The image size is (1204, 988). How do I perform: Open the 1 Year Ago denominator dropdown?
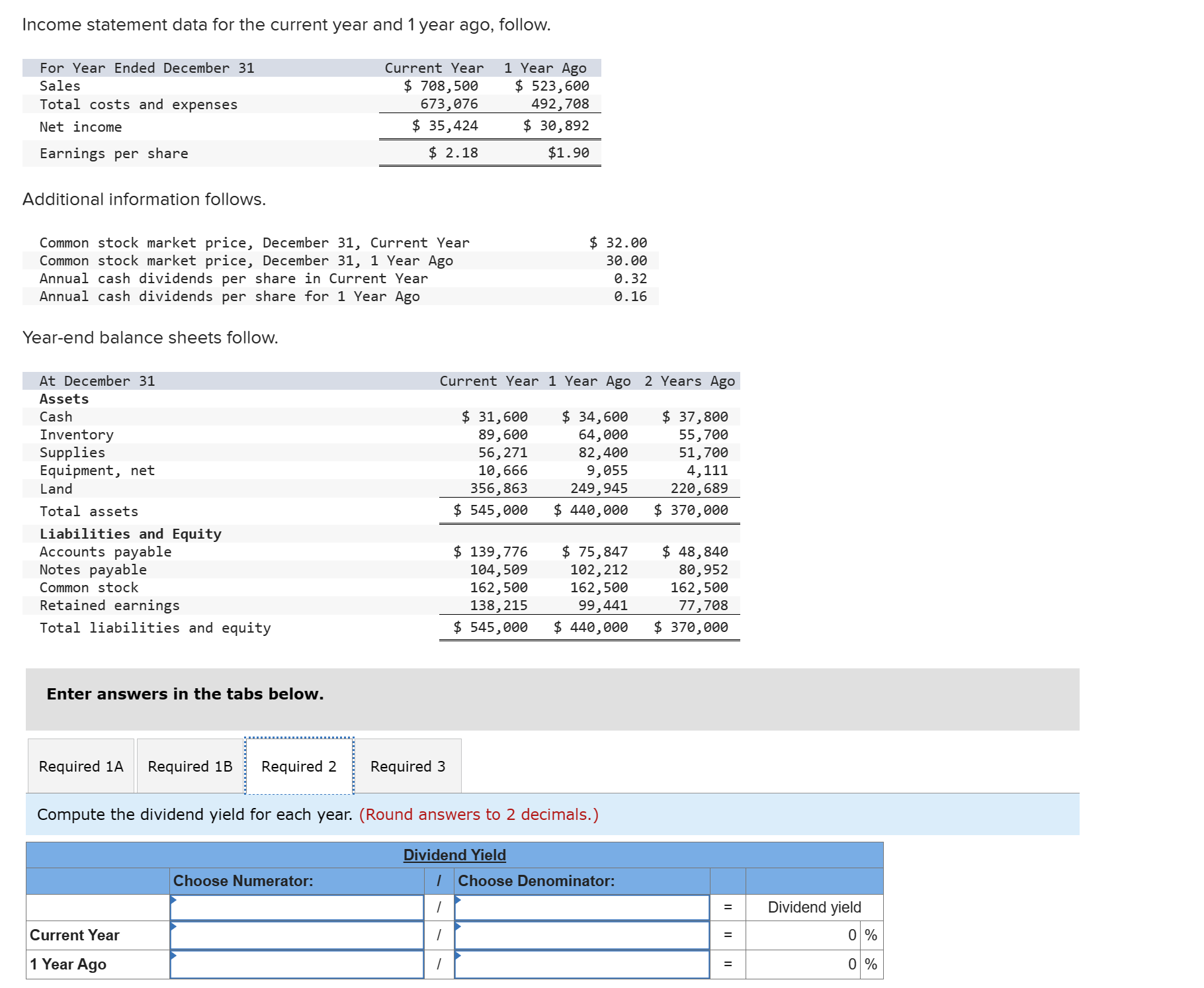582,964
